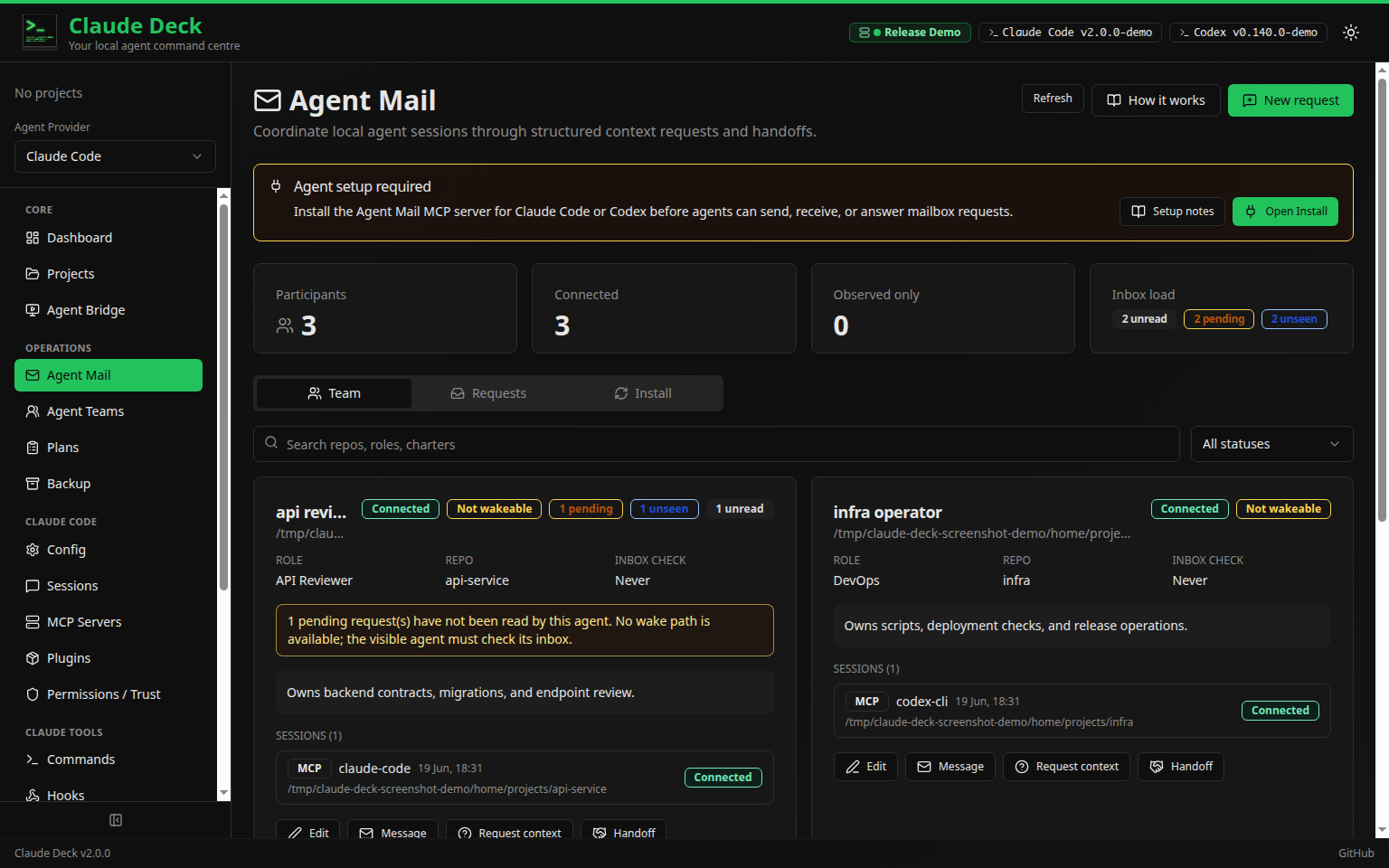This screenshot has height=868, width=1389.
Task: Open Agent Teams section
Action: point(109,411)
